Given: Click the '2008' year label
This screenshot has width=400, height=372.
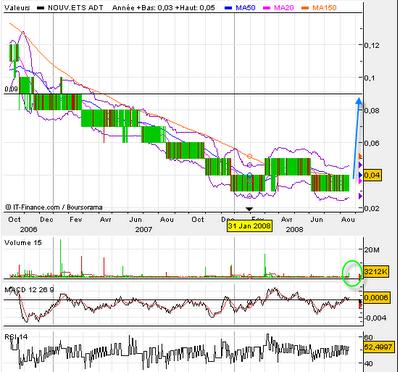Looking at the screenshot, I should click(295, 230).
